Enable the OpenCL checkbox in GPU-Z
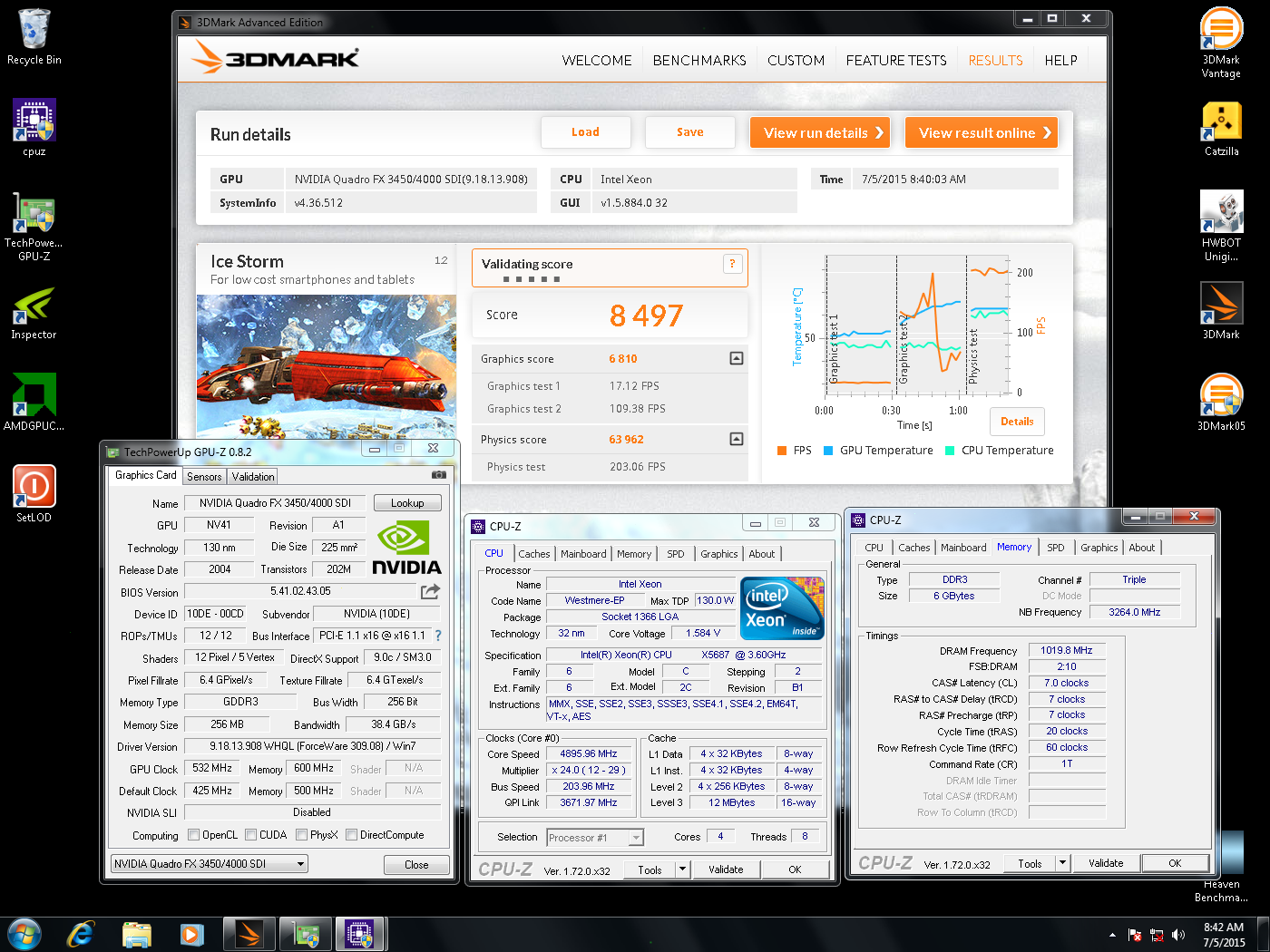Image resolution: width=1270 pixels, height=952 pixels. (193, 835)
